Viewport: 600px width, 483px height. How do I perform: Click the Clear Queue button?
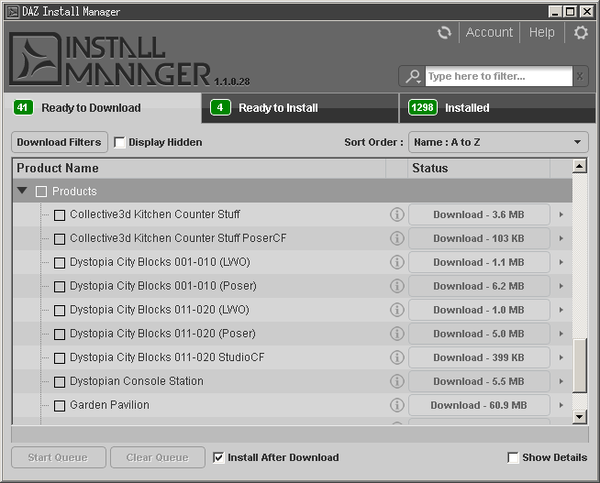click(158, 457)
